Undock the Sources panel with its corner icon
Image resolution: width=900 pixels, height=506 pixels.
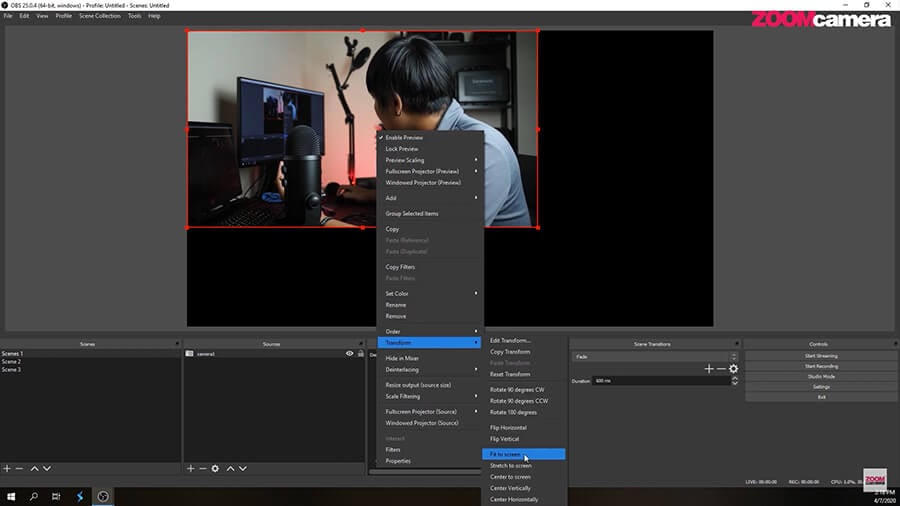(x=361, y=344)
